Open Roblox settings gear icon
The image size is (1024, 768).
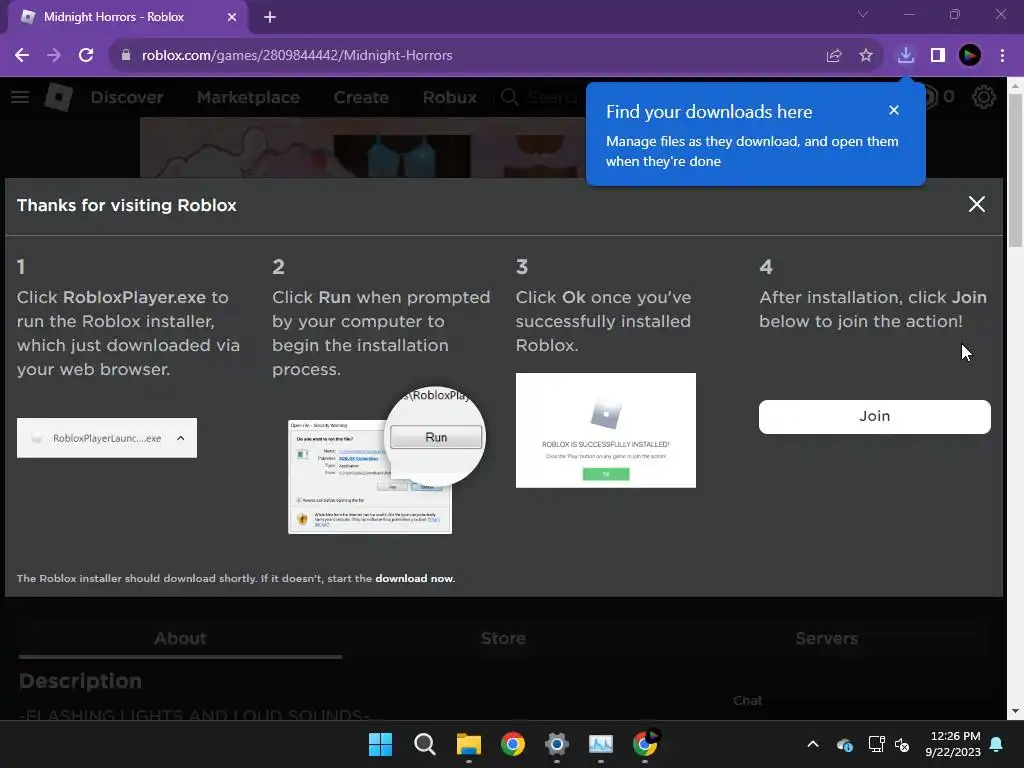point(984,97)
